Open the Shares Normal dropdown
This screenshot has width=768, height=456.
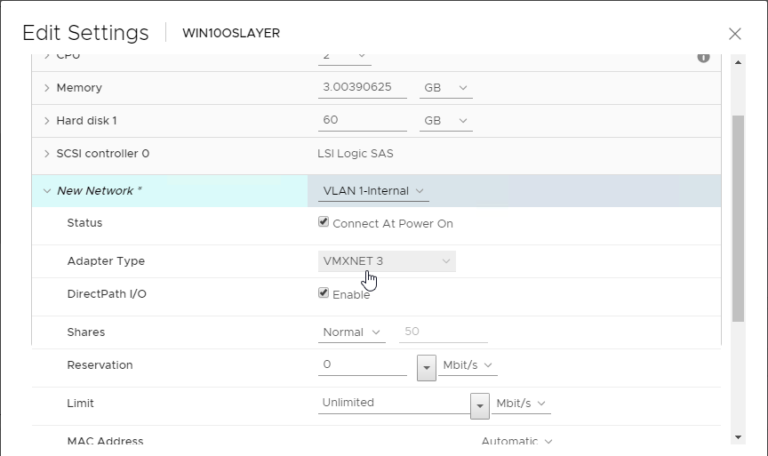tap(352, 332)
